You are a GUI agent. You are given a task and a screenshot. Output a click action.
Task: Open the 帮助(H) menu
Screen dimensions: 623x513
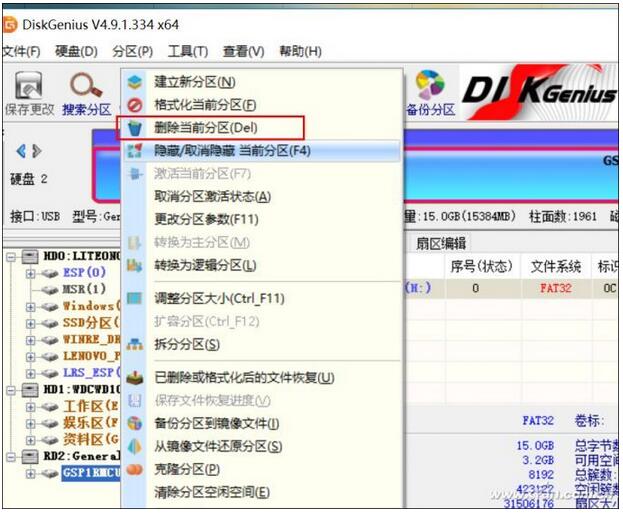pos(300,51)
